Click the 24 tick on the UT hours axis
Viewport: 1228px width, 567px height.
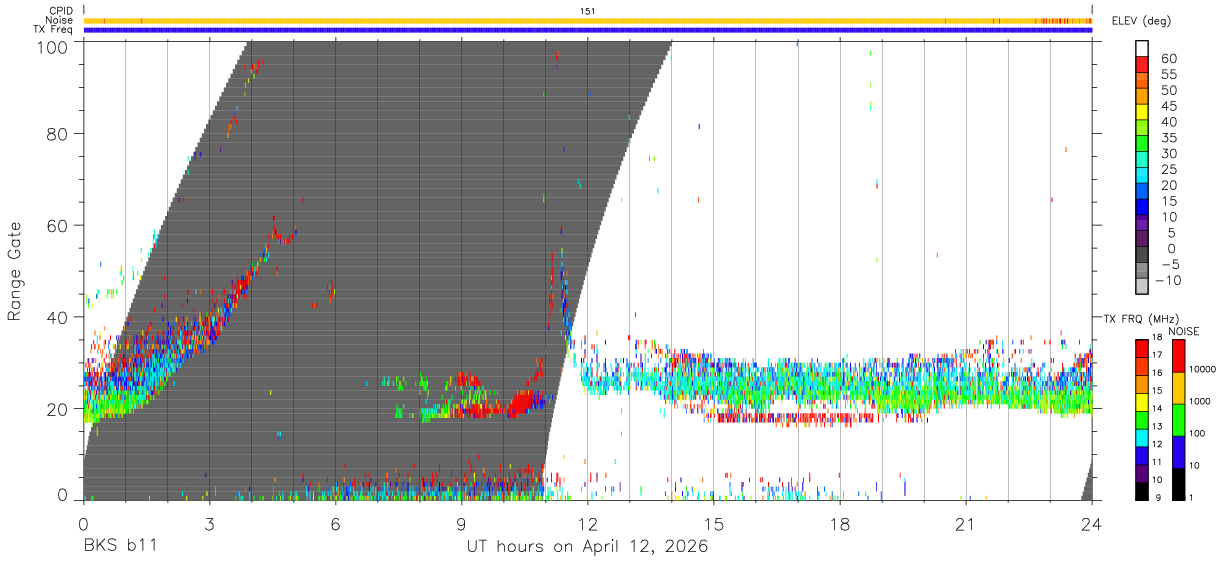coord(1092,523)
